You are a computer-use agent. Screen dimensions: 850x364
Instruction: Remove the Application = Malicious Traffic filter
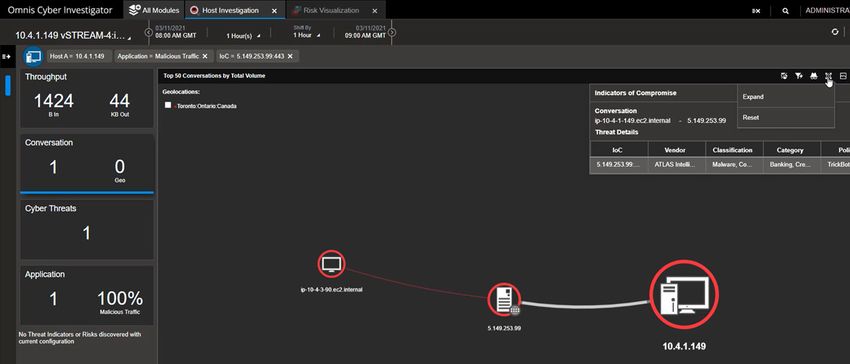click(x=204, y=56)
